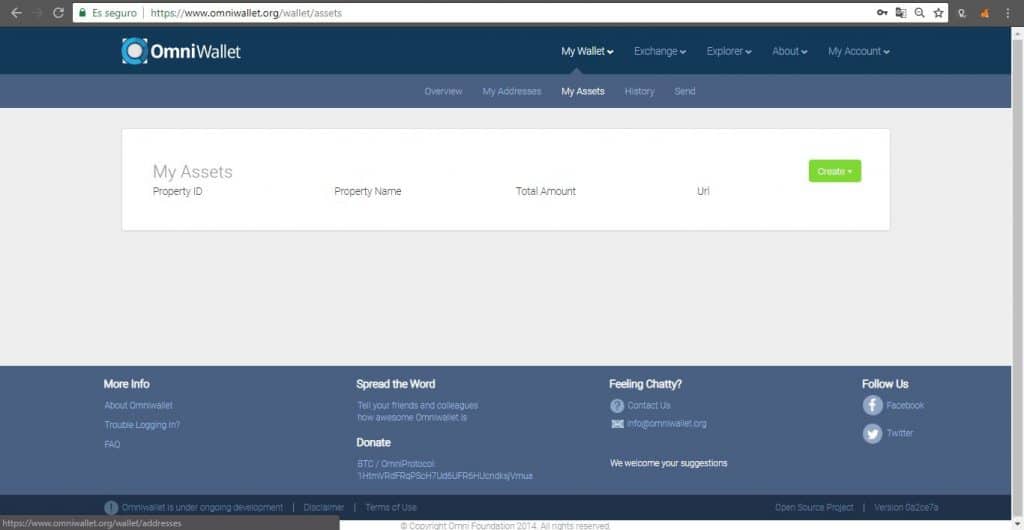The height and width of the screenshot is (530, 1024).
Task: Open the About dropdown menu
Action: pyautogui.click(x=790, y=51)
